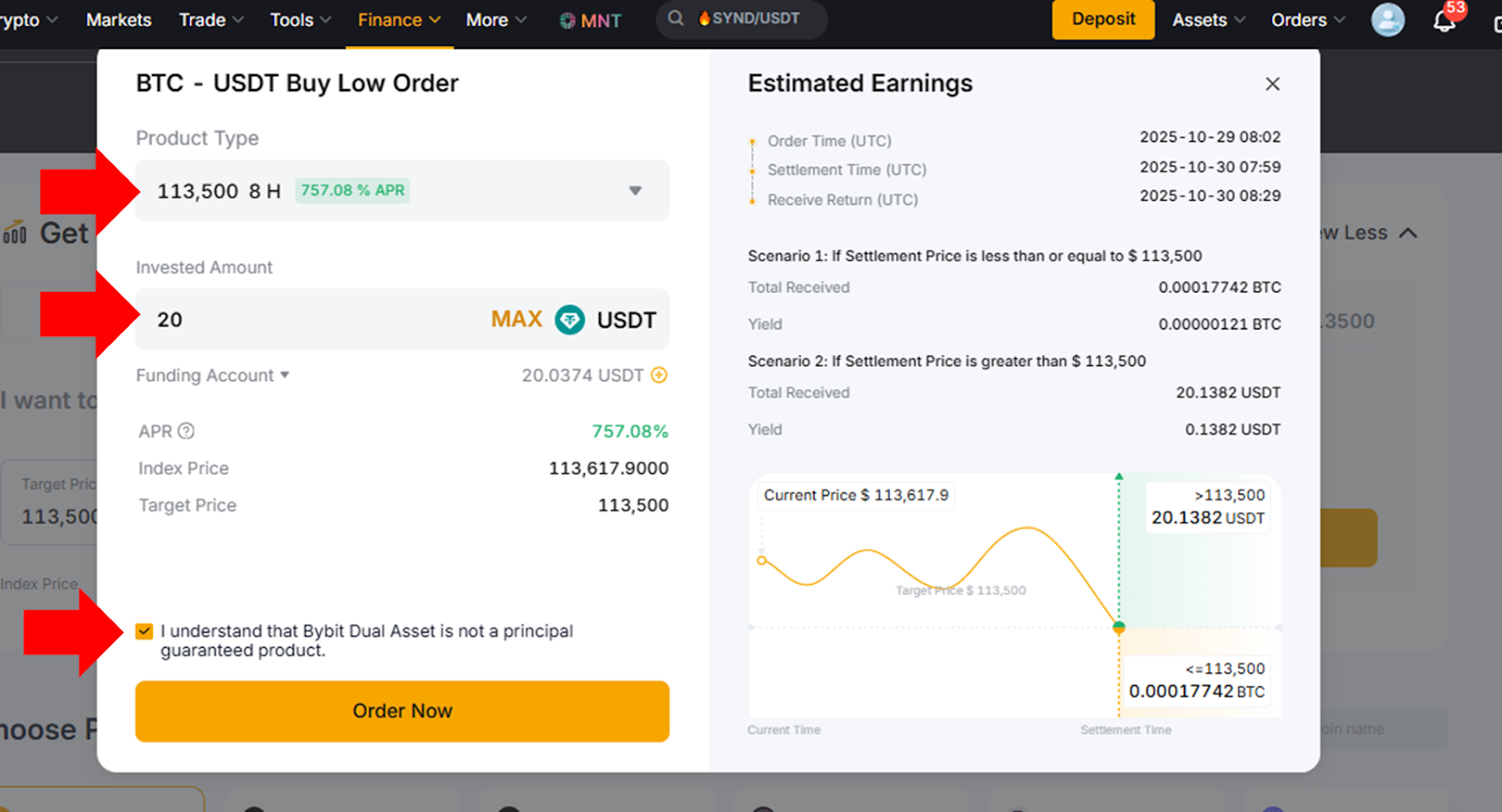The height and width of the screenshot is (812, 1502).
Task: Open the Funding Account dropdown
Action: click(x=213, y=375)
